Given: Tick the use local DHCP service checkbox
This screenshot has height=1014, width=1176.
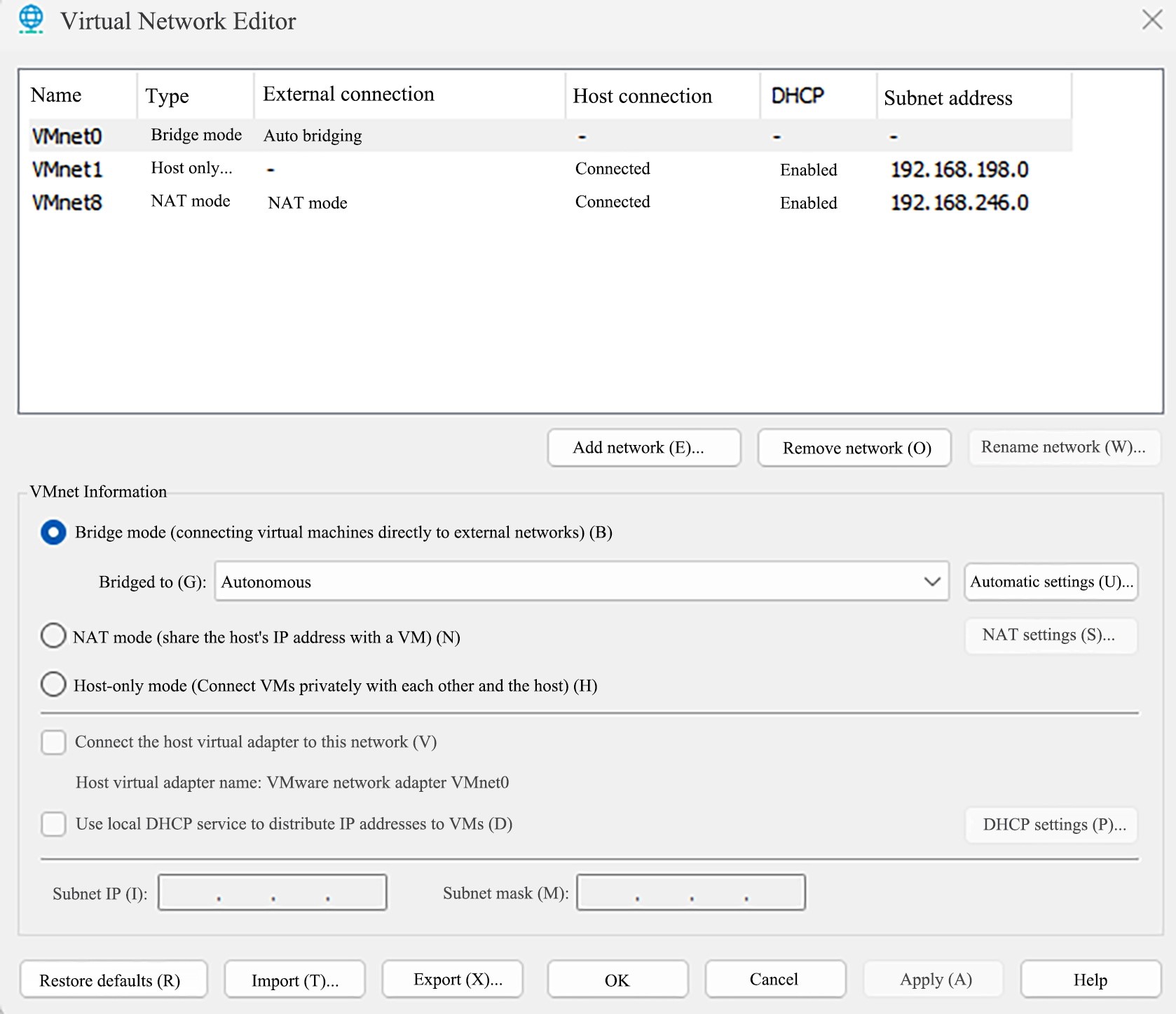Looking at the screenshot, I should pos(53,824).
